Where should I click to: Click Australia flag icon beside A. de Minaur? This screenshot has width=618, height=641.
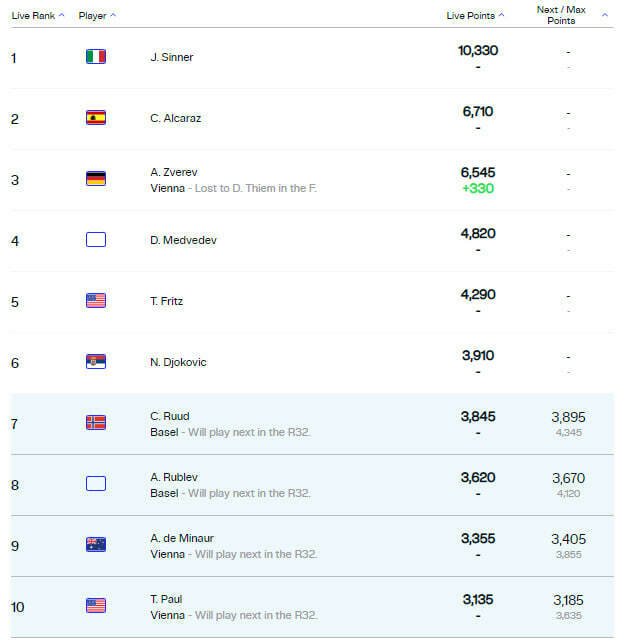96,545
